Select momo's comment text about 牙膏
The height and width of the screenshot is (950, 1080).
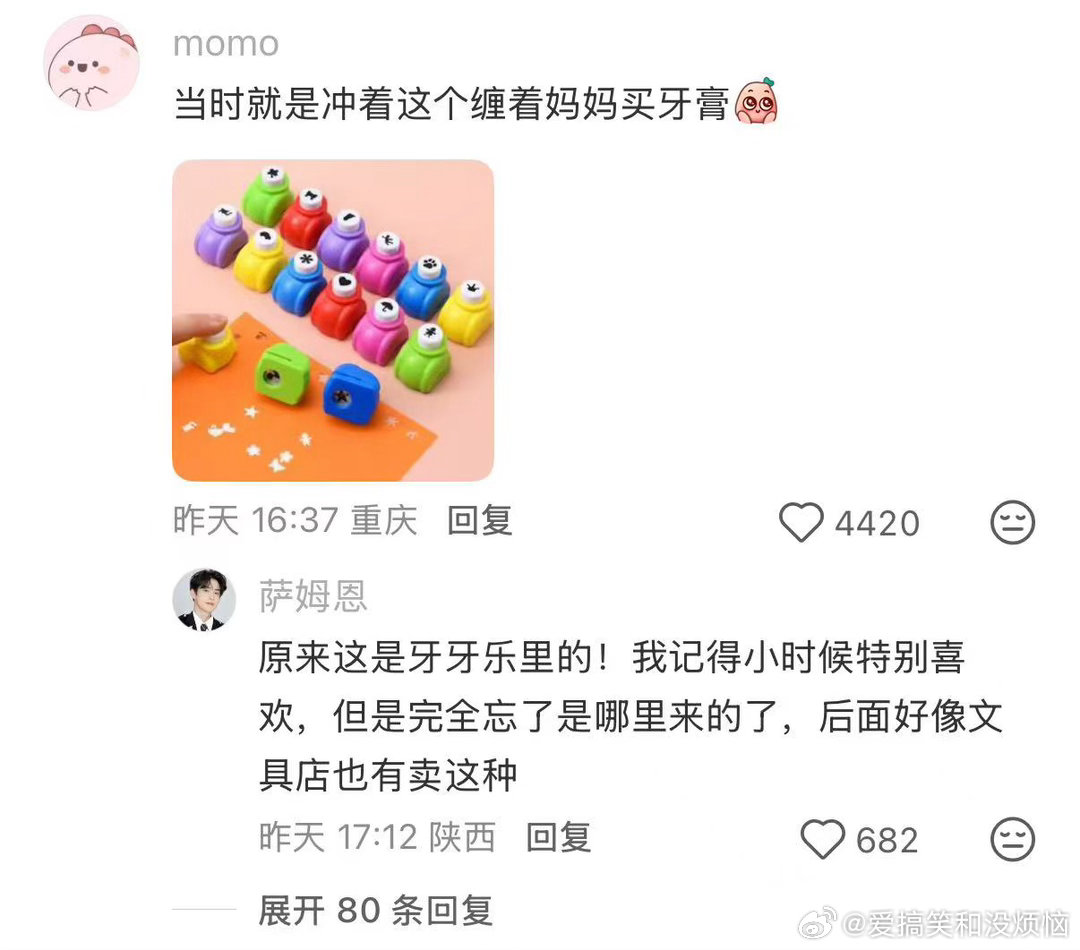click(x=451, y=104)
